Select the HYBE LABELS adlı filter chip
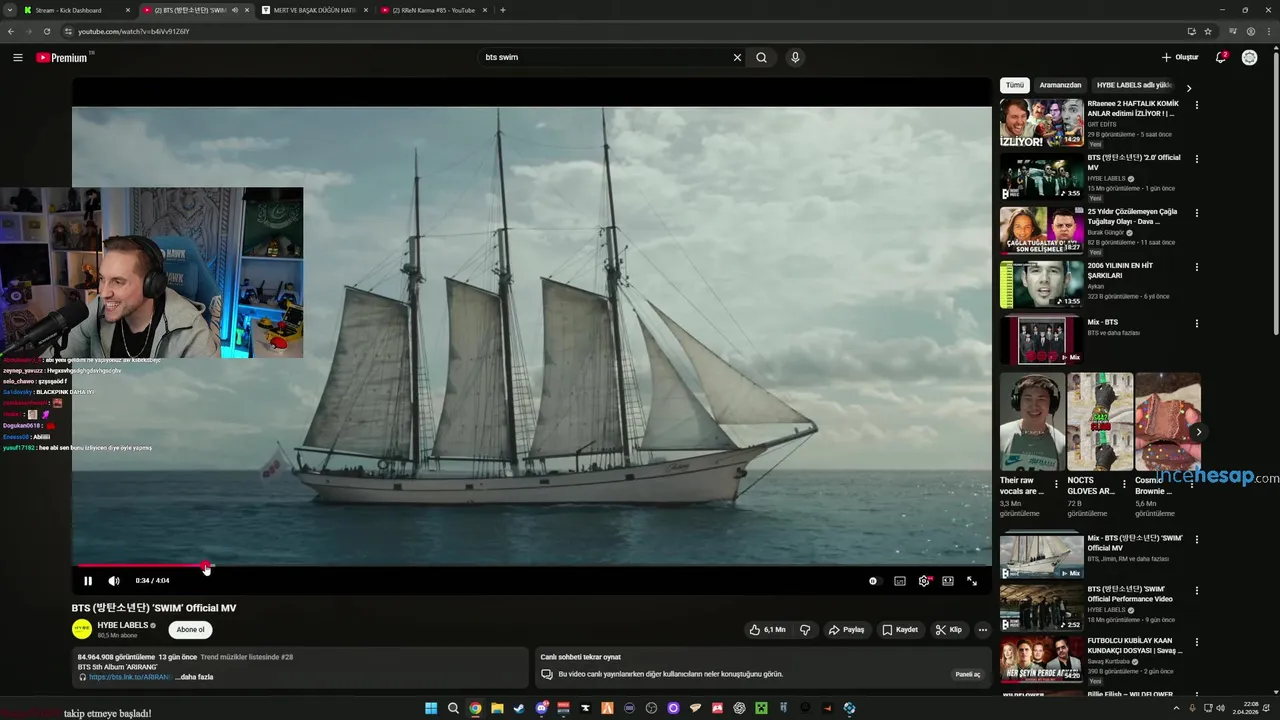The height and width of the screenshot is (720, 1280). pyautogui.click(x=1134, y=86)
